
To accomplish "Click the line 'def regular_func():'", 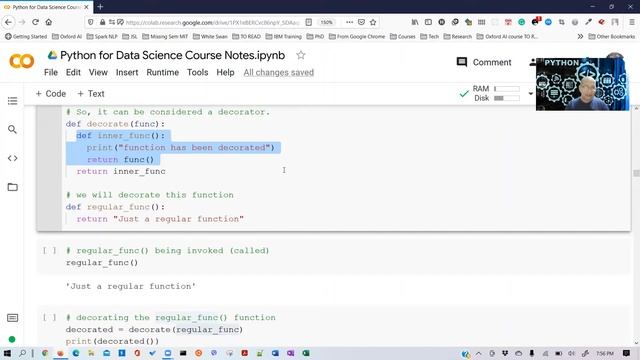I will pyautogui.click(x=116, y=207).
